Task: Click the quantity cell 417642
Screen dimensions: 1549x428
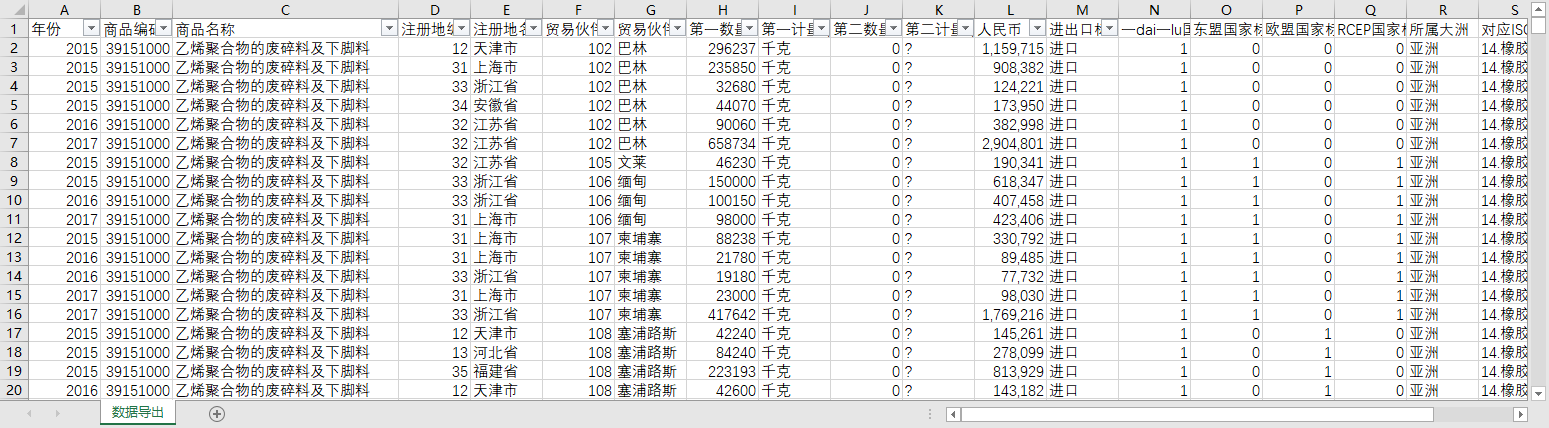Action: pos(723,314)
